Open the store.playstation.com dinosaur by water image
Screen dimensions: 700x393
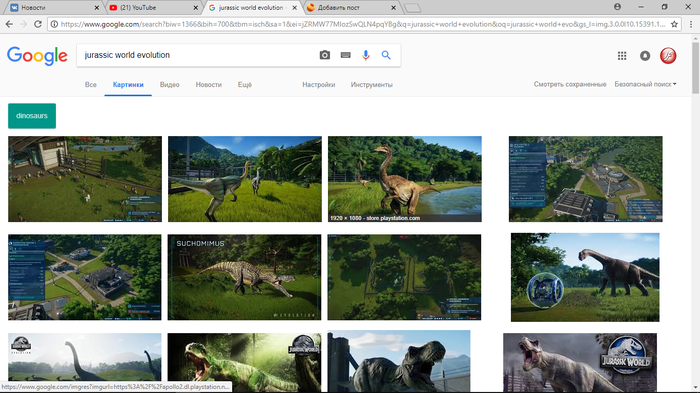click(x=404, y=179)
